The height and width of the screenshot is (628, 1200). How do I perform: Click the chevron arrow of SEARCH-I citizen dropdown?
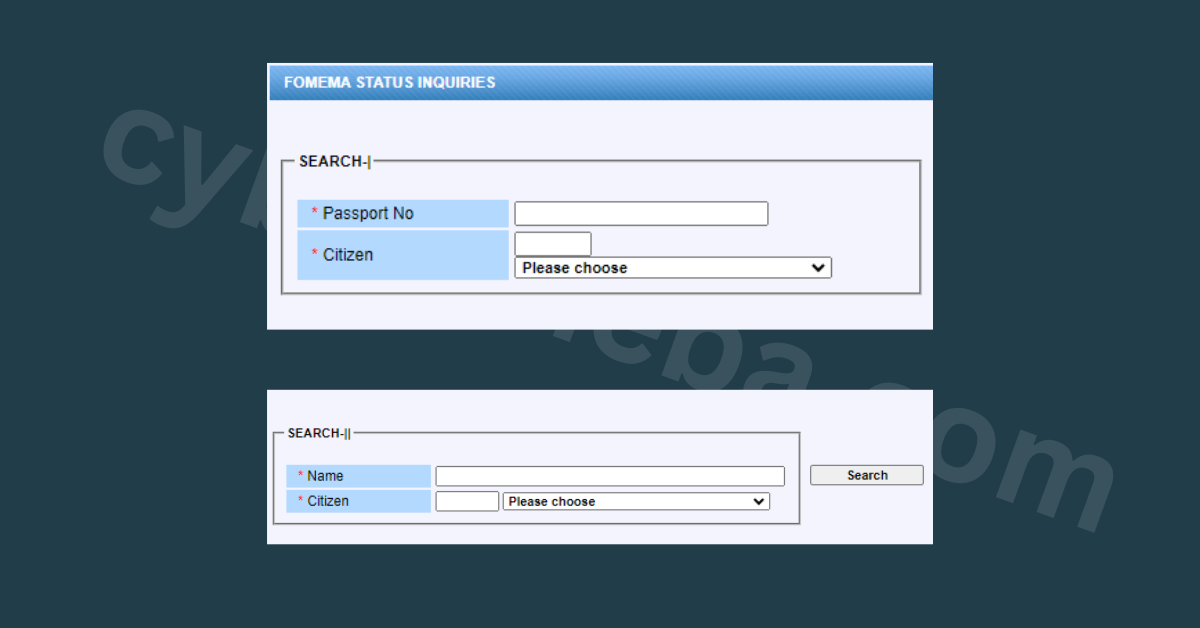pyautogui.click(x=818, y=268)
